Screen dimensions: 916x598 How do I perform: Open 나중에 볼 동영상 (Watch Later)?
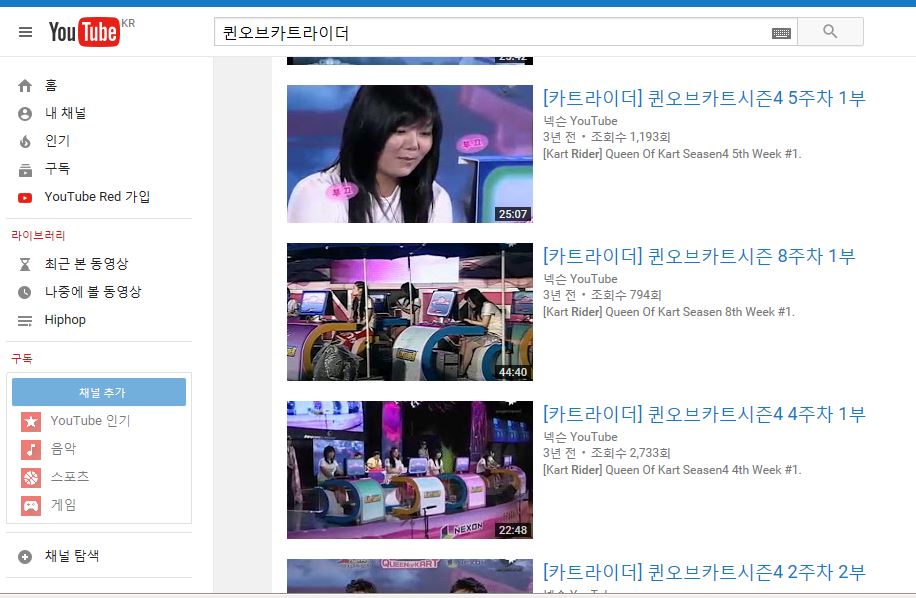pyautogui.click(x=92, y=292)
